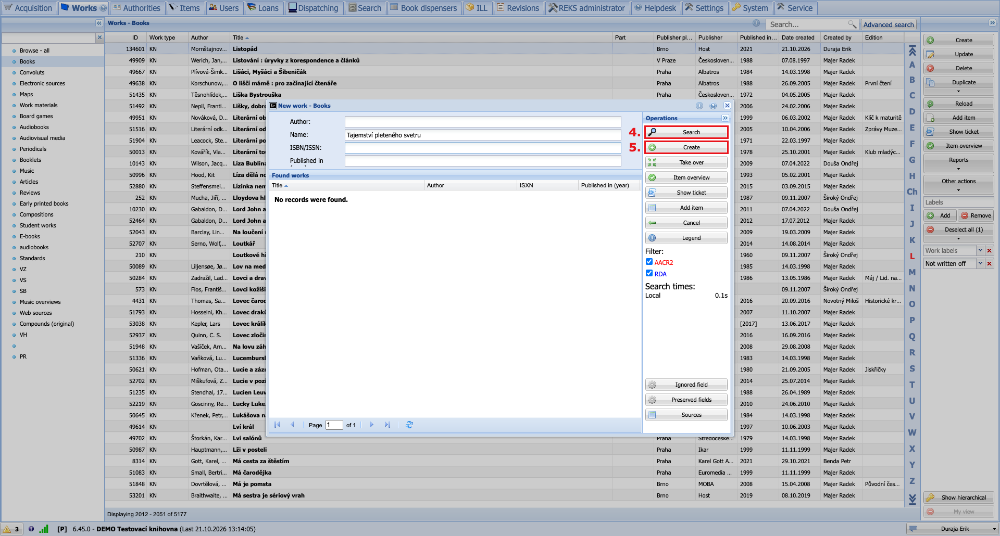Select Board games in the left tree

[x=36, y=116]
